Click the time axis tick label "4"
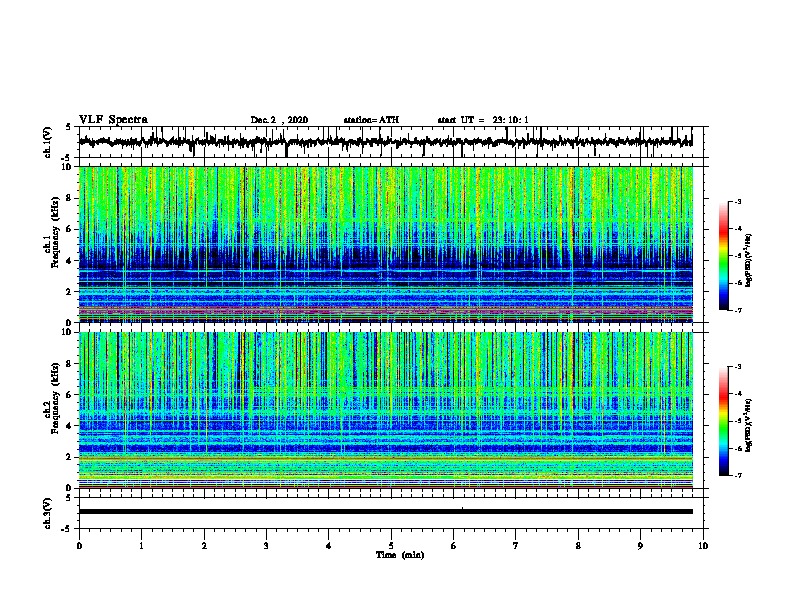Image resolution: width=792 pixels, height=612 pixels. pos(329,545)
